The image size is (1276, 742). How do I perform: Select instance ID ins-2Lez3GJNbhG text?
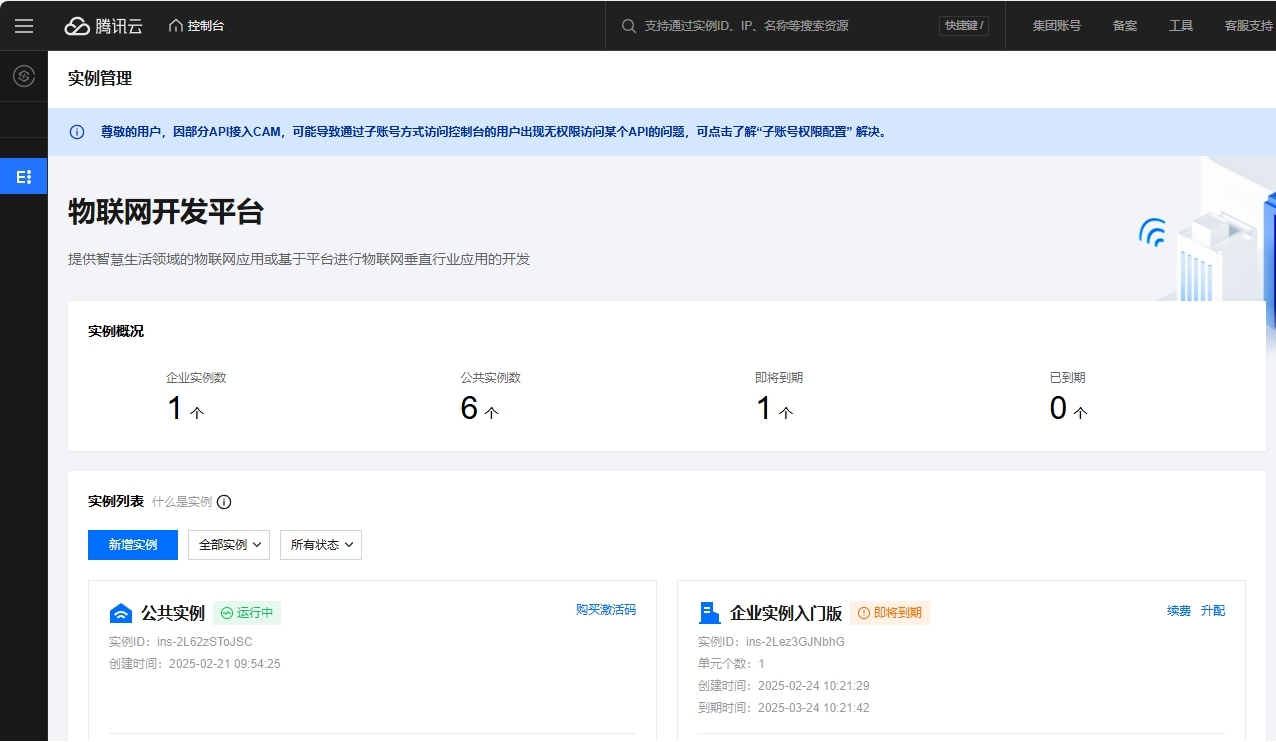(x=795, y=642)
